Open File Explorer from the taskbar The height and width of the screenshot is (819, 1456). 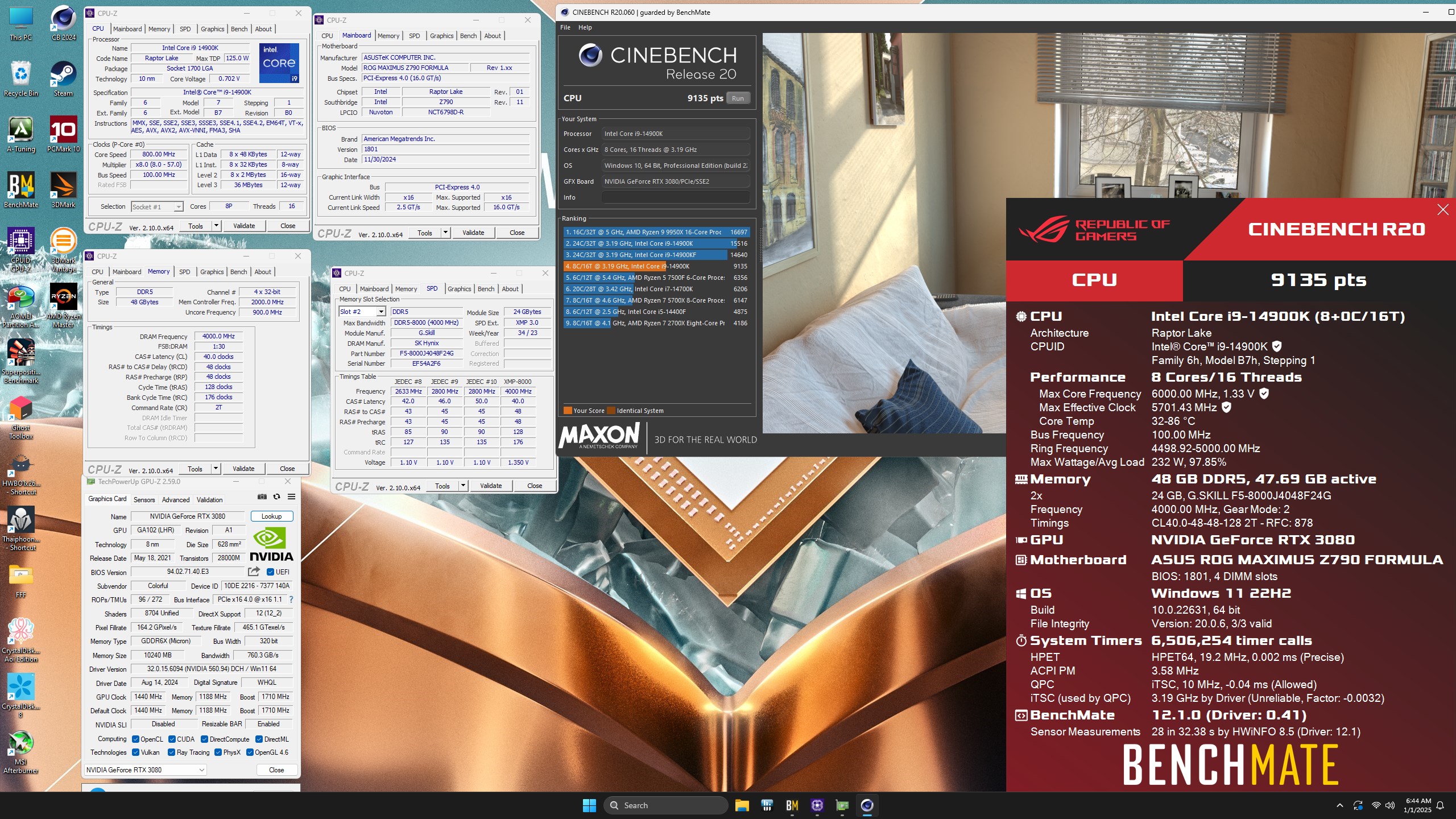coord(742,805)
